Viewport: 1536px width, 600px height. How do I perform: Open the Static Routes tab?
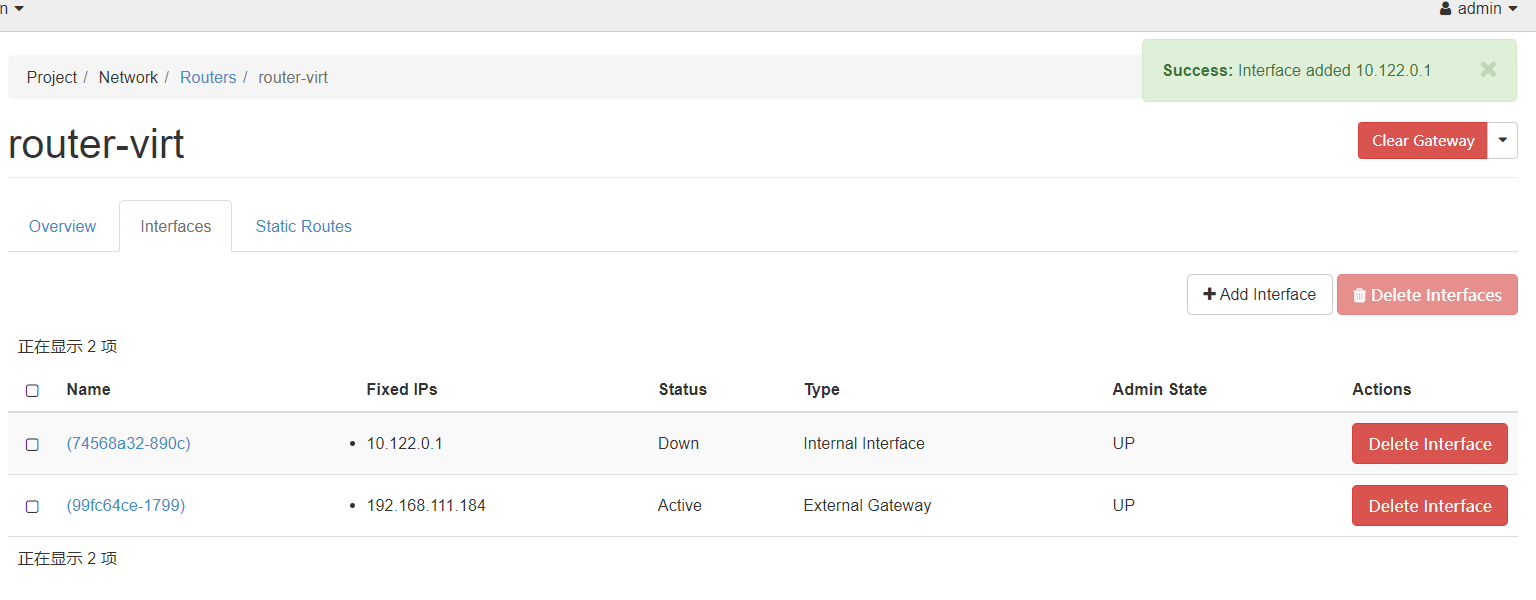tap(304, 226)
